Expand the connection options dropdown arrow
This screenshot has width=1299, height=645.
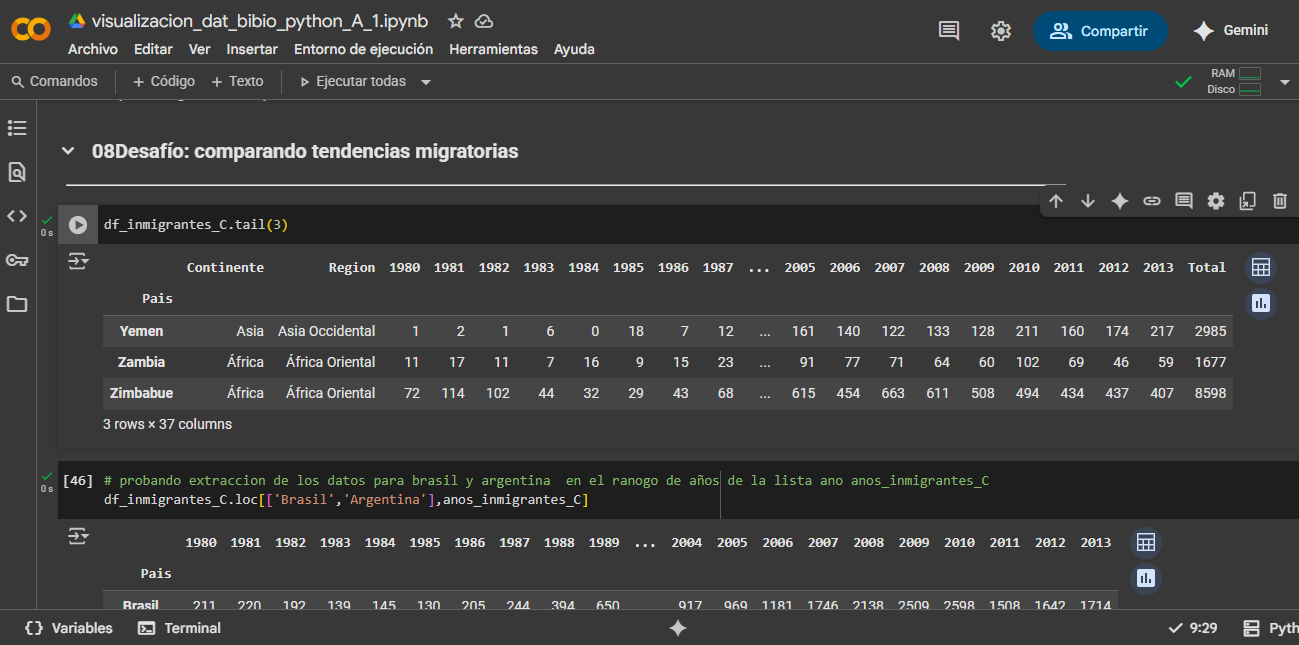coord(1285,82)
